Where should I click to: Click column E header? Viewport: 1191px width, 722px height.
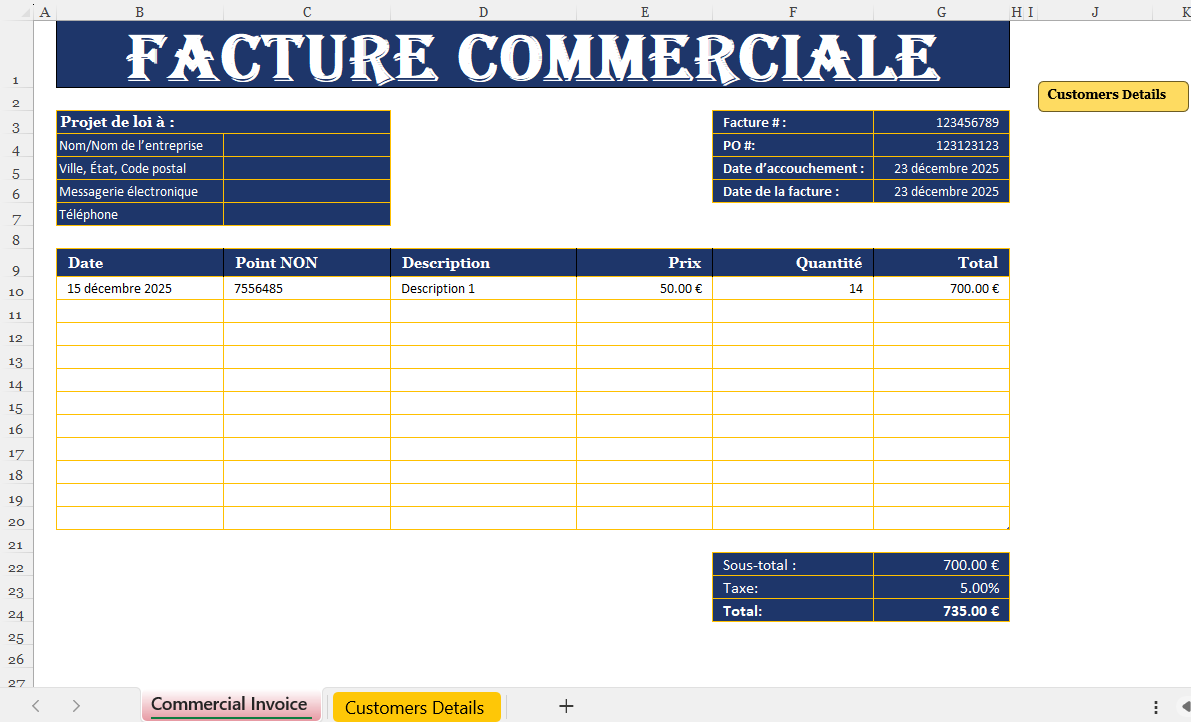click(645, 12)
